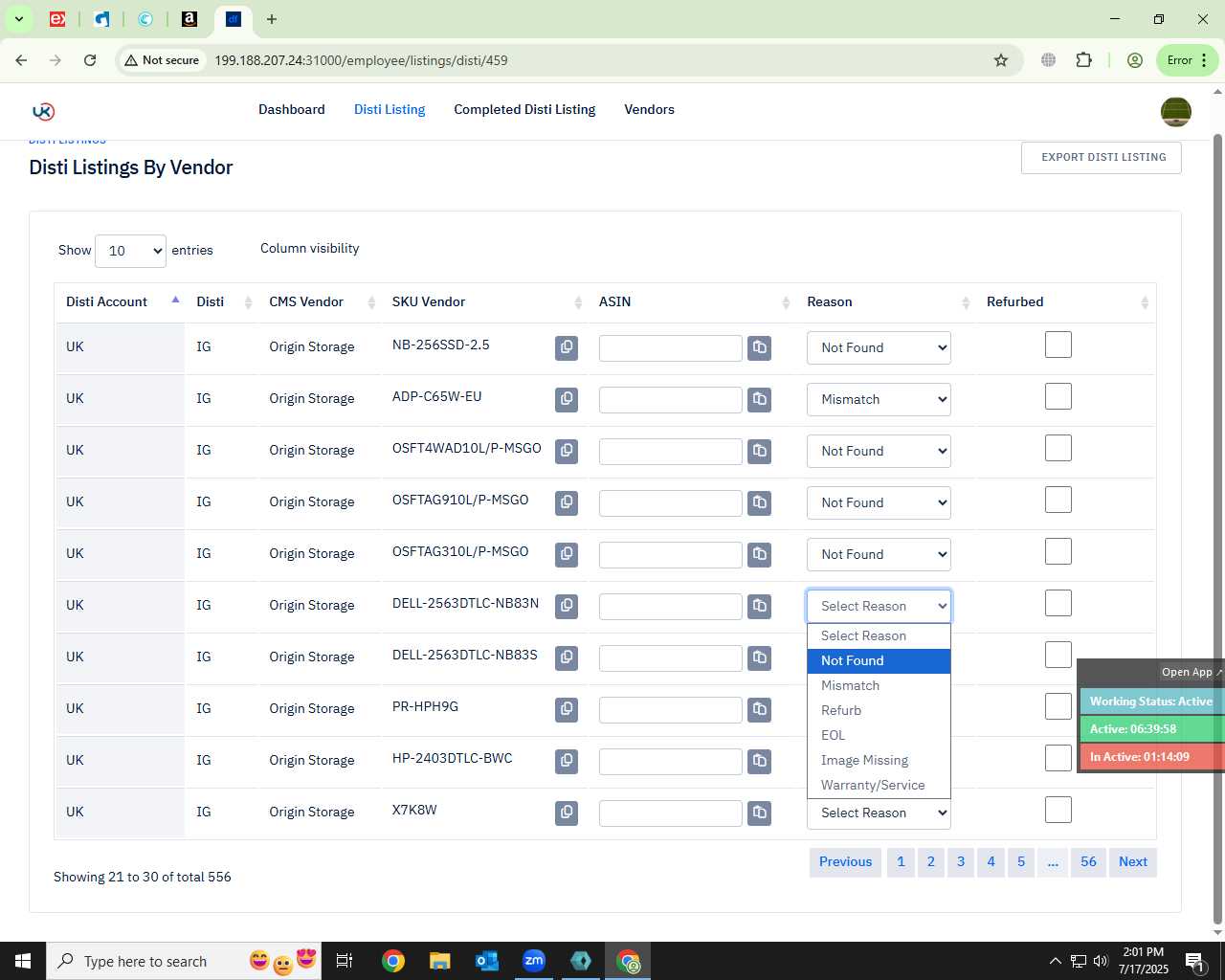Close Reason dropdown for DELL-2563DTLC-NB83N
The height and width of the screenshot is (980, 1225).
pos(879,606)
